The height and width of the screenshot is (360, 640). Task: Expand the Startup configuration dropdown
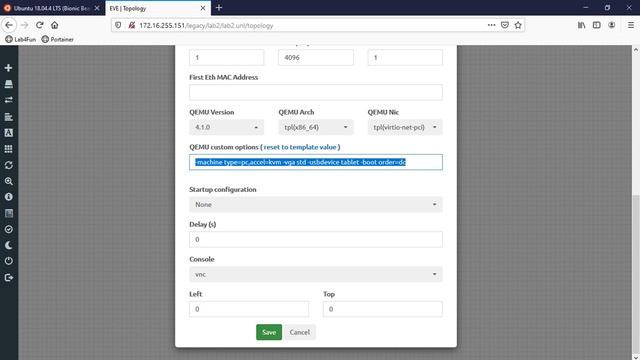[316, 204]
